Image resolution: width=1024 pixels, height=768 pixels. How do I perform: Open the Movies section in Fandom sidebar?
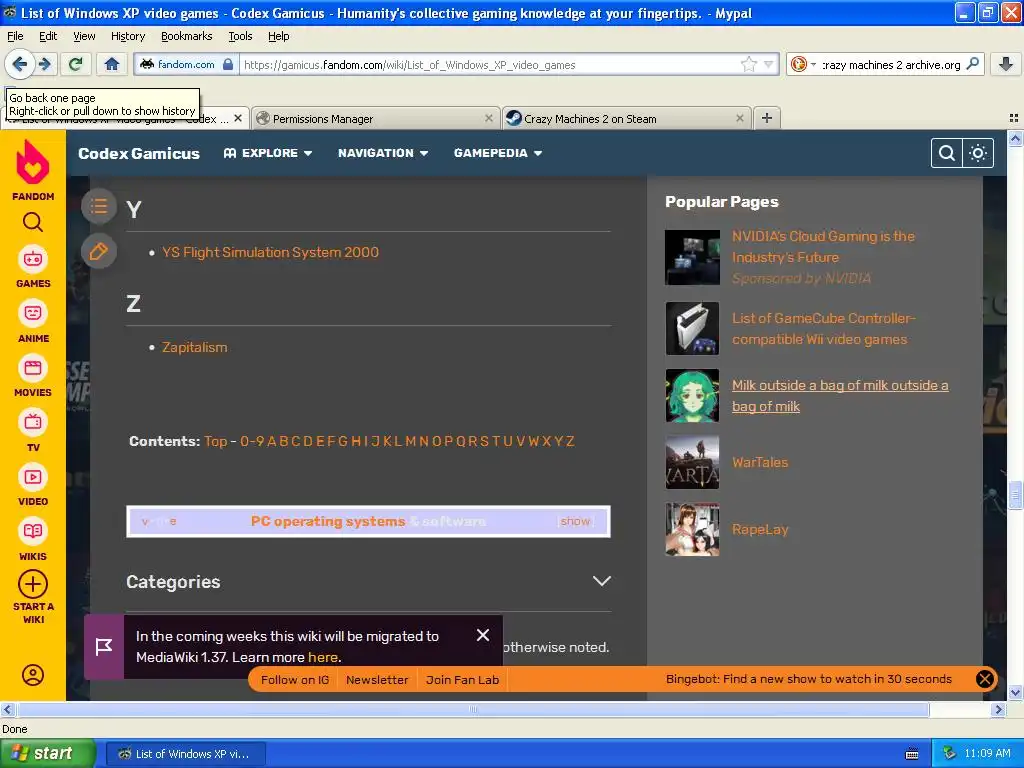coord(33,376)
